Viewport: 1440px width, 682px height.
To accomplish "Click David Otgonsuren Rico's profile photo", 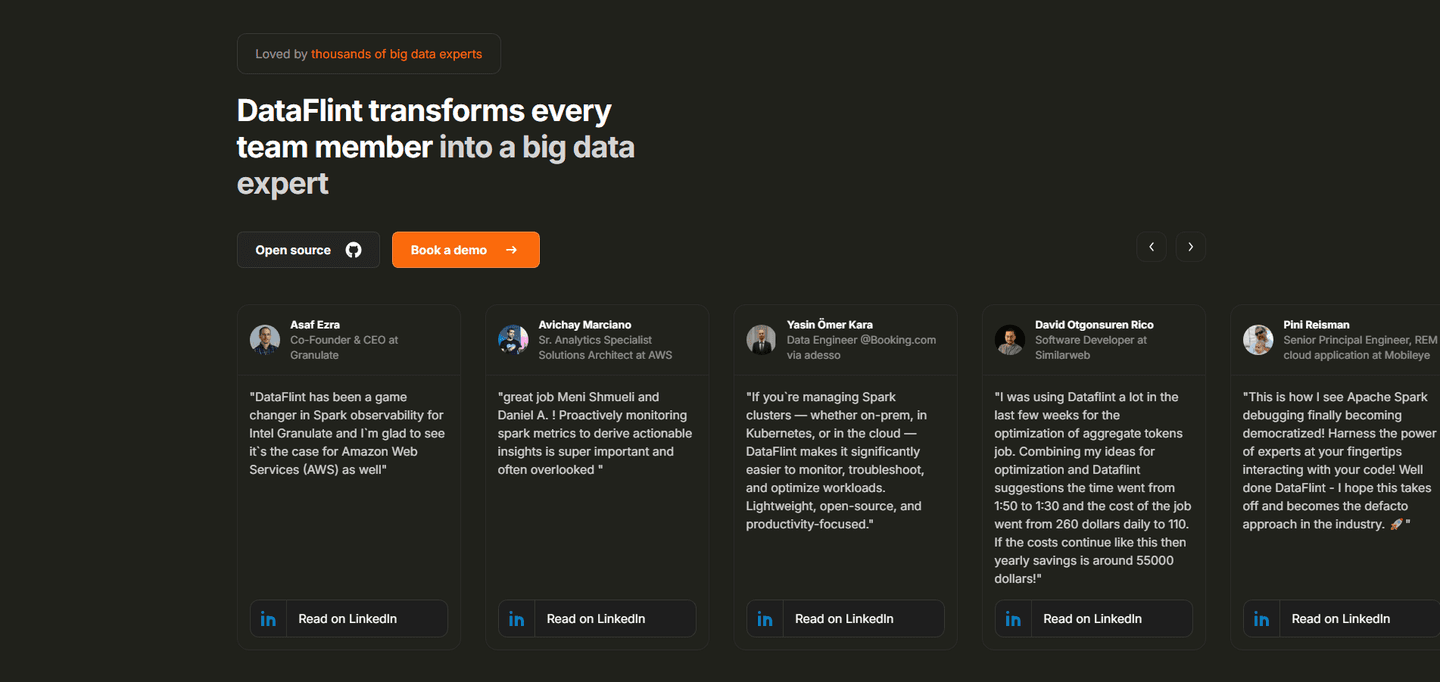I will tap(1010, 340).
